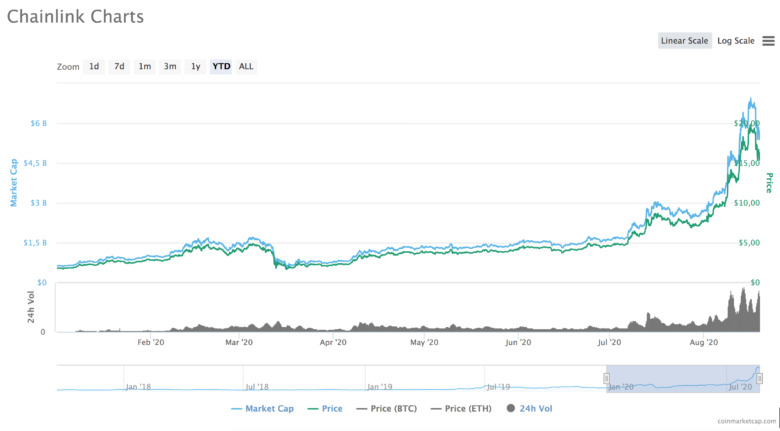Toggle Price (ETH) series in legend
Screen dimensions: 780x431
pyautogui.click(x=461, y=409)
